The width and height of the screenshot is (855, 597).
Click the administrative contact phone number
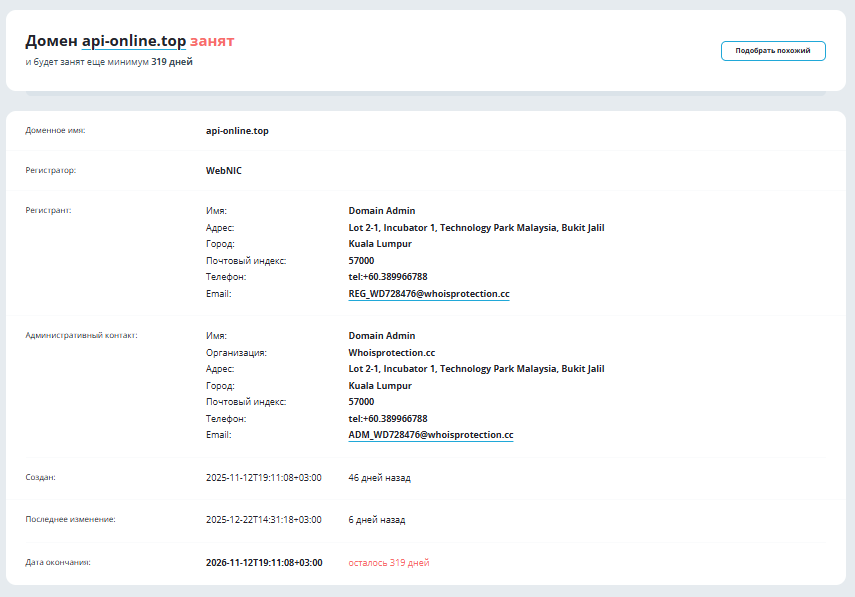click(x=390, y=418)
